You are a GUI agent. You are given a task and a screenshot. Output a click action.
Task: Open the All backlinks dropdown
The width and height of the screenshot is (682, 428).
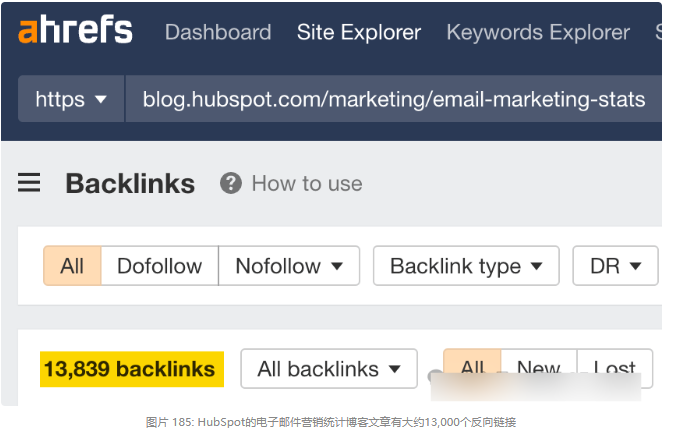pyautogui.click(x=329, y=369)
